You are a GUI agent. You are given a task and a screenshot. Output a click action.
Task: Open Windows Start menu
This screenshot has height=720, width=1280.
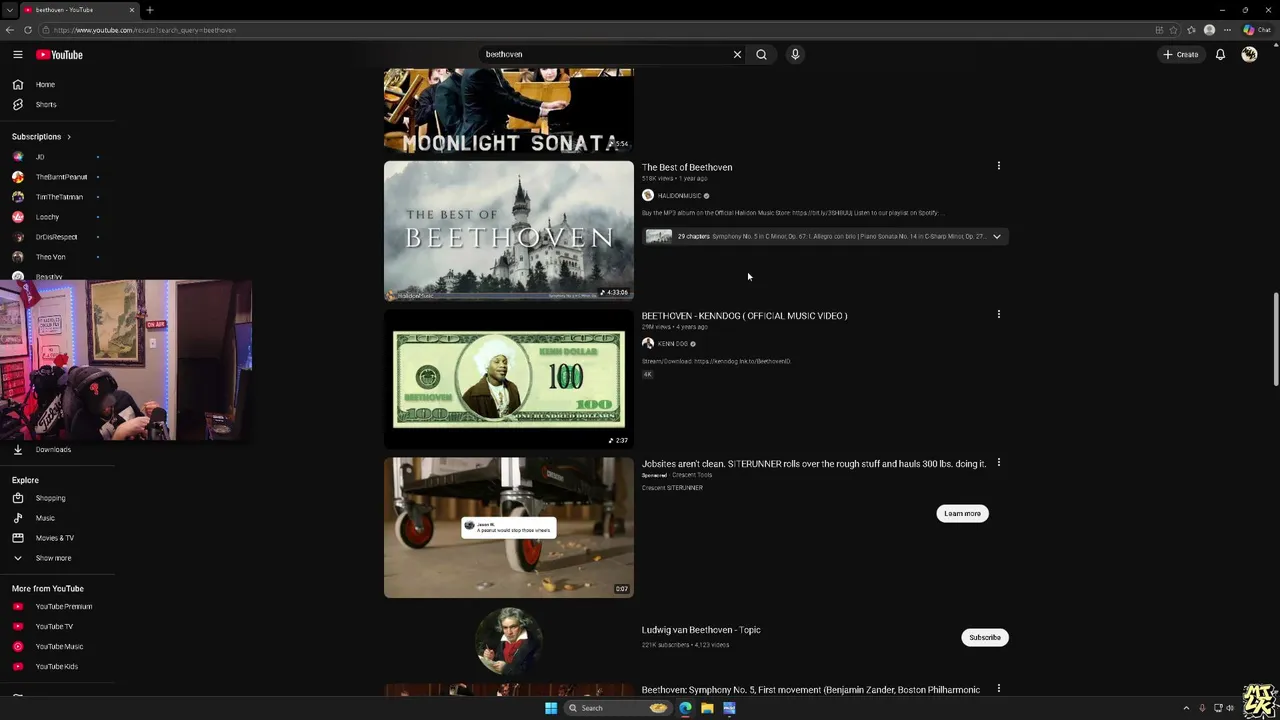point(551,708)
